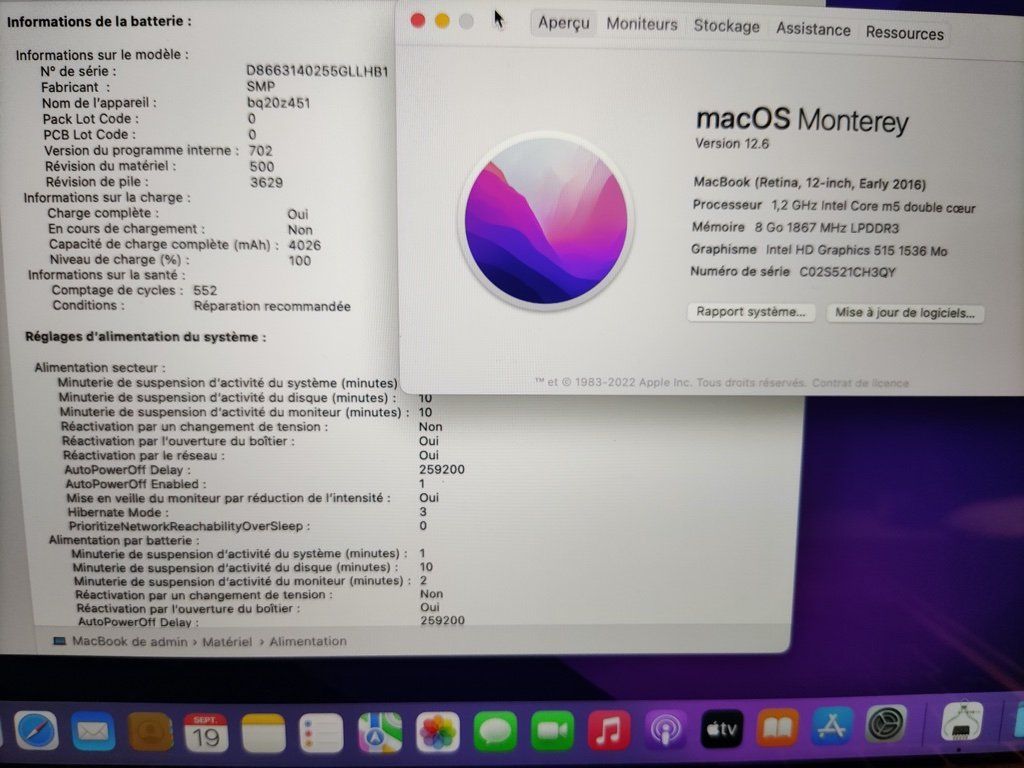Open the App Store from the Dock
Image resolution: width=1024 pixels, height=768 pixels.
(x=831, y=726)
